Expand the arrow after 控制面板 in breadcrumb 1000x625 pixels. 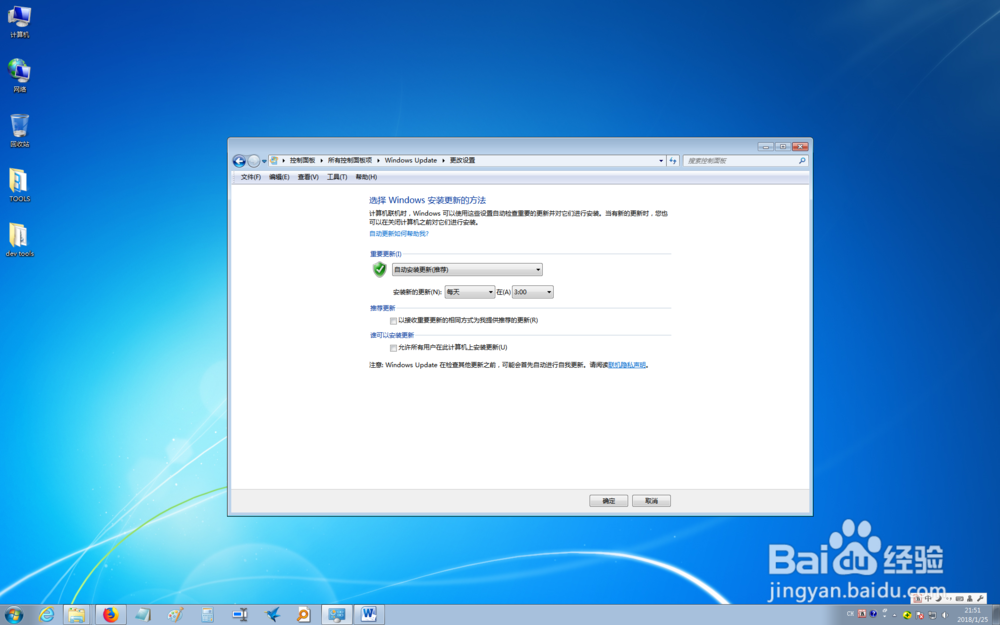(x=321, y=161)
